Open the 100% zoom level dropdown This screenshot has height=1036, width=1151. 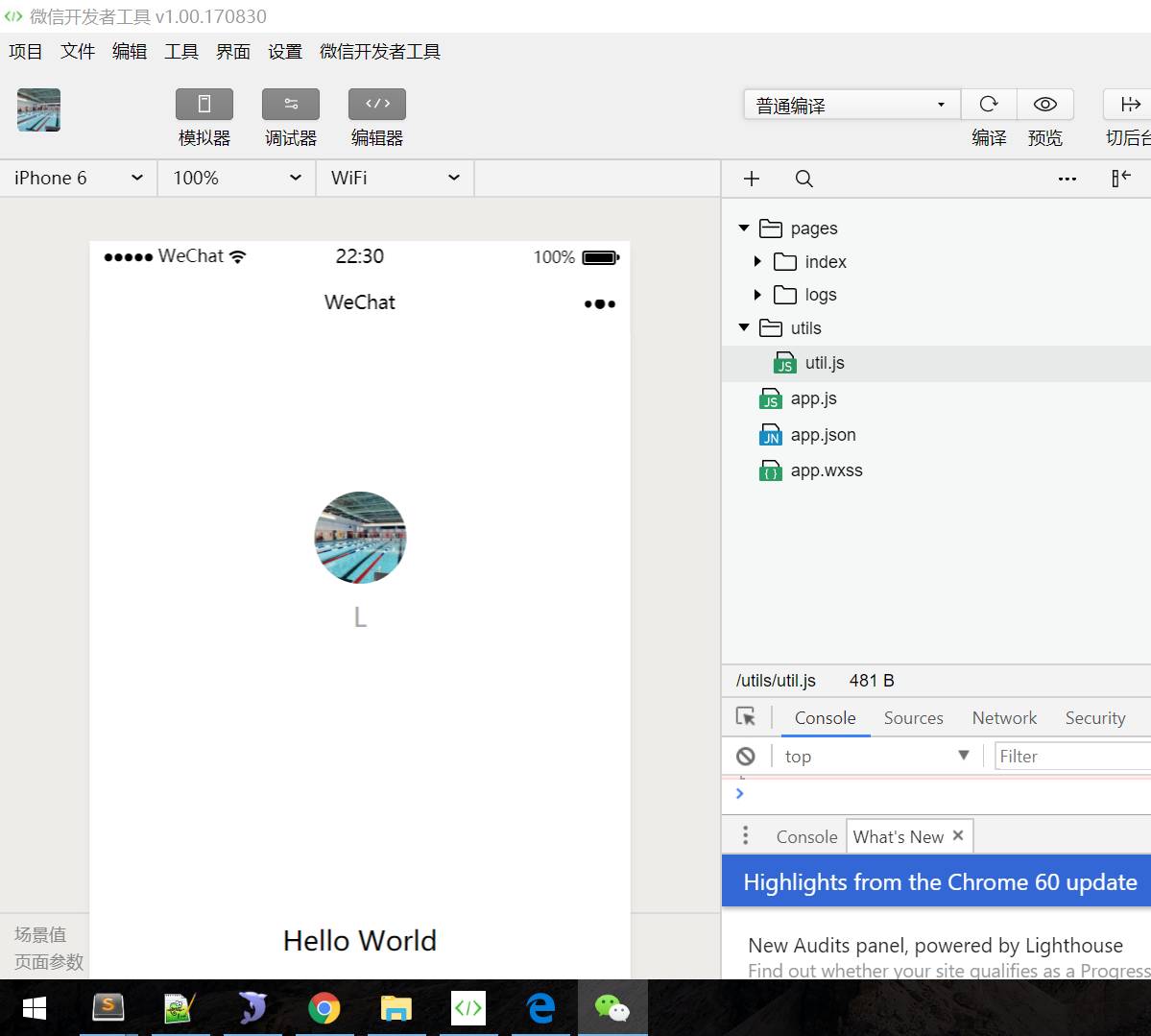[x=236, y=178]
